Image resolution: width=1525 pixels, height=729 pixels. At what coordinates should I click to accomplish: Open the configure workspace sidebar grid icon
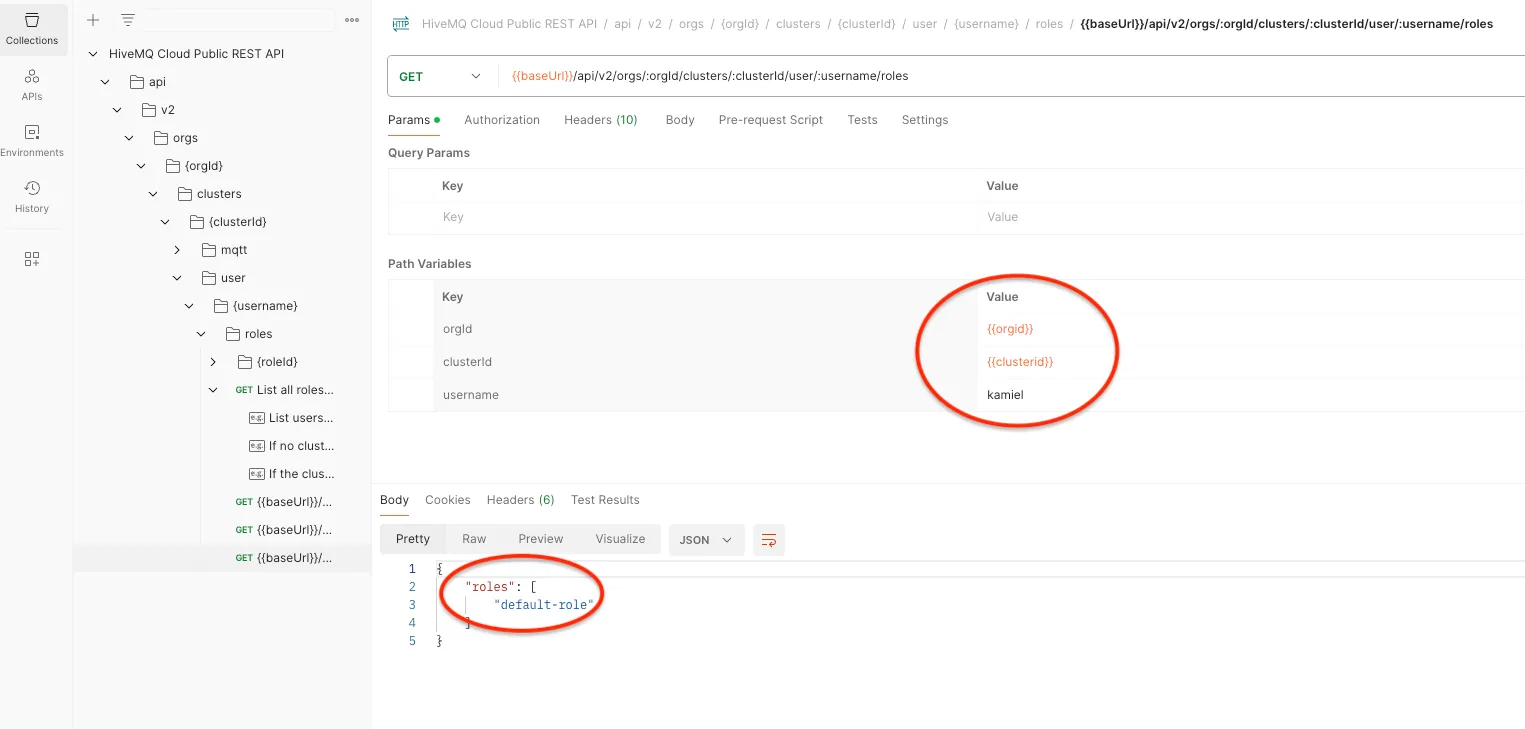pos(32,259)
